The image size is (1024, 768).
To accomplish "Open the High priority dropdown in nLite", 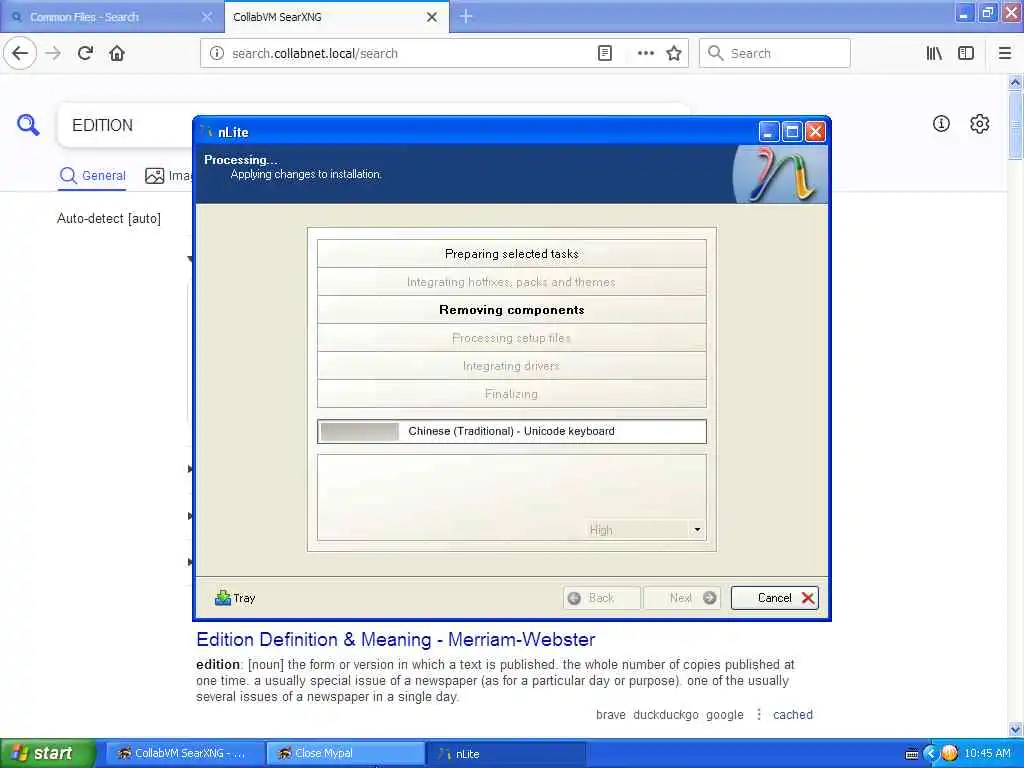I will [644, 530].
